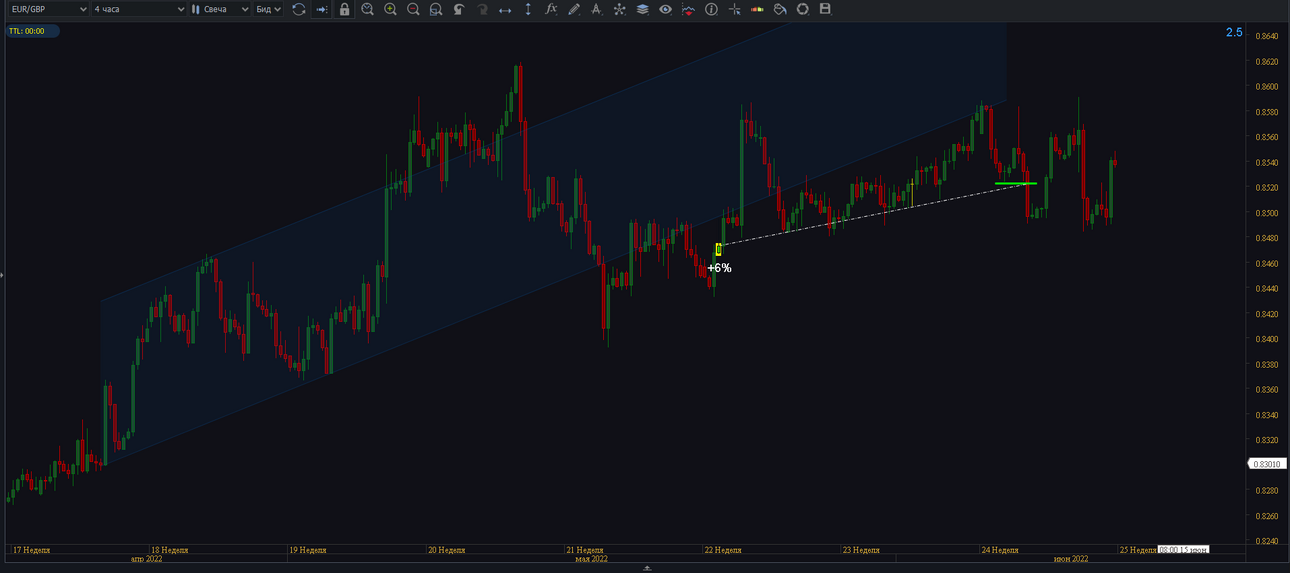Open the EUR/GBP instrument dropdown
Image resolution: width=1290 pixels, height=573 pixels.
click(x=47, y=9)
